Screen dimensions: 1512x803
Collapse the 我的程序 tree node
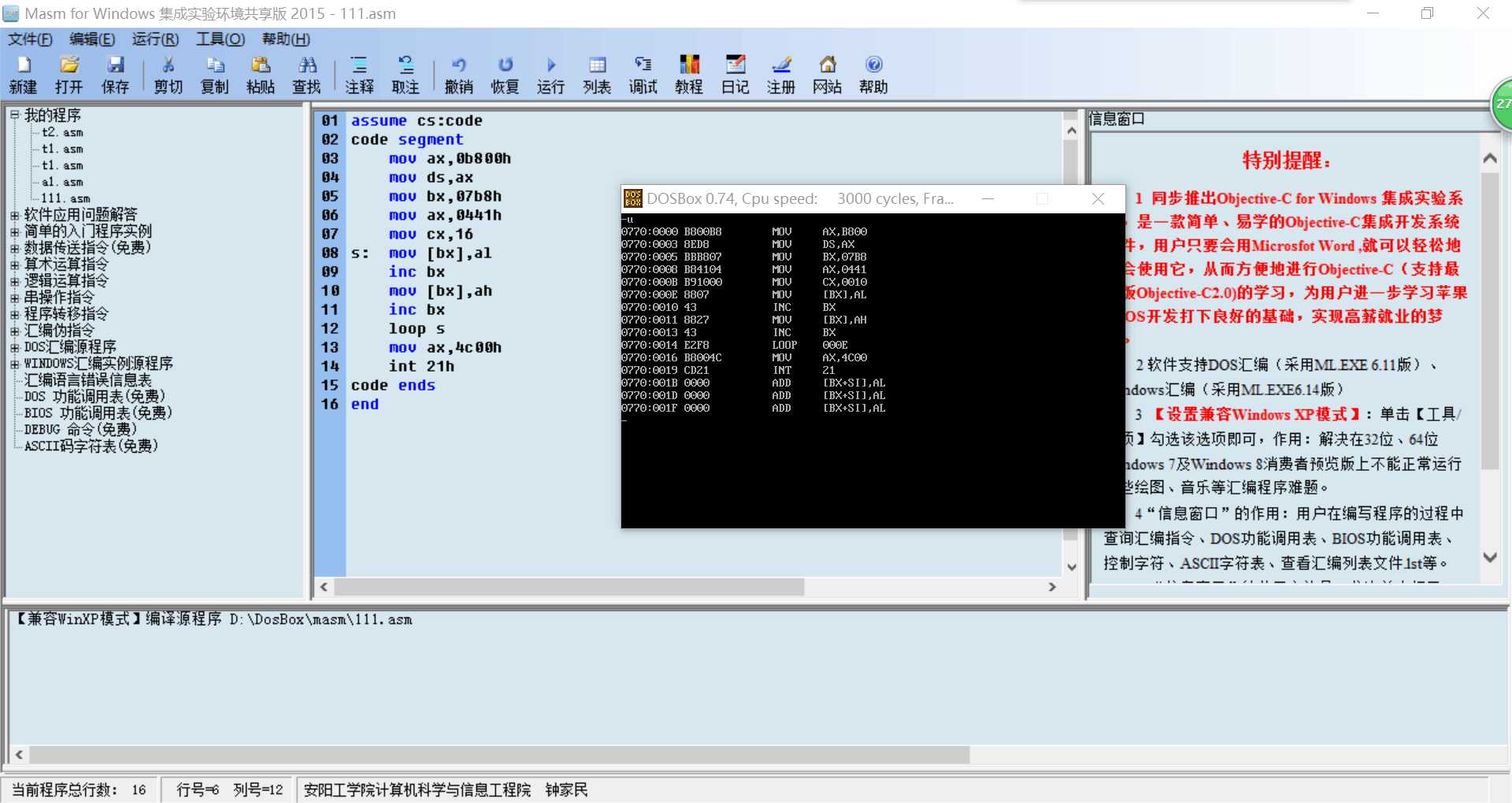point(14,115)
